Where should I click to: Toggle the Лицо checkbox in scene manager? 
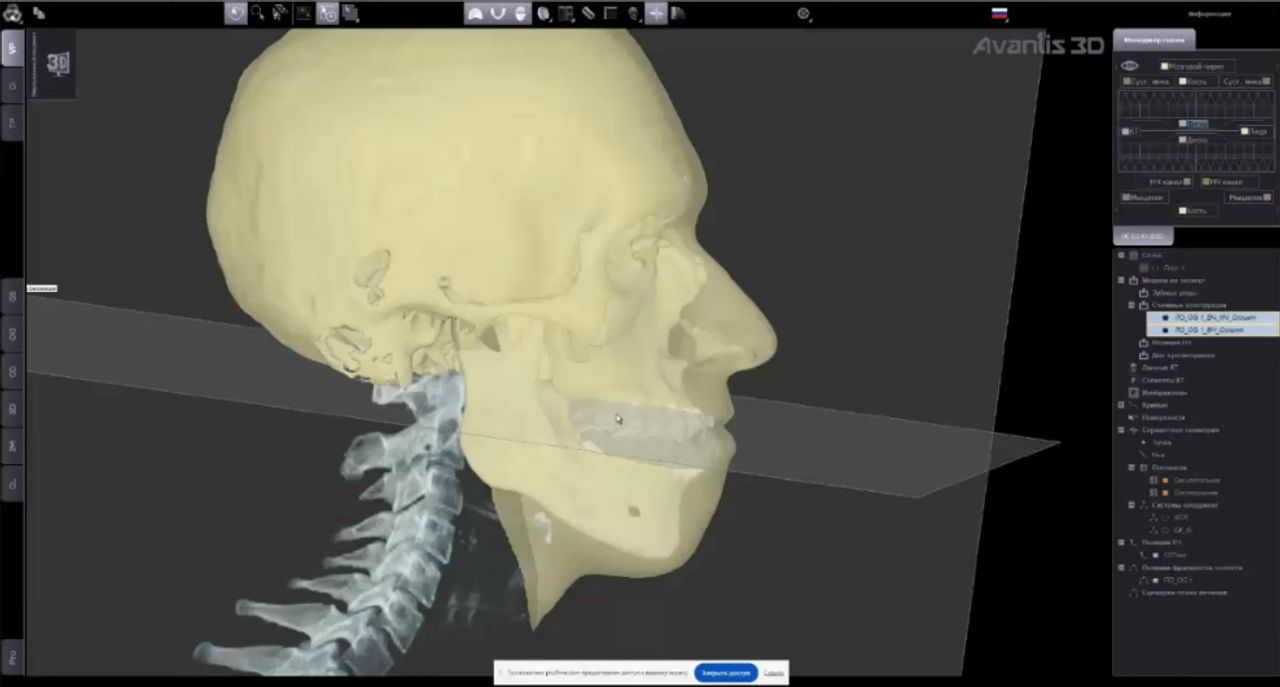(1245, 131)
